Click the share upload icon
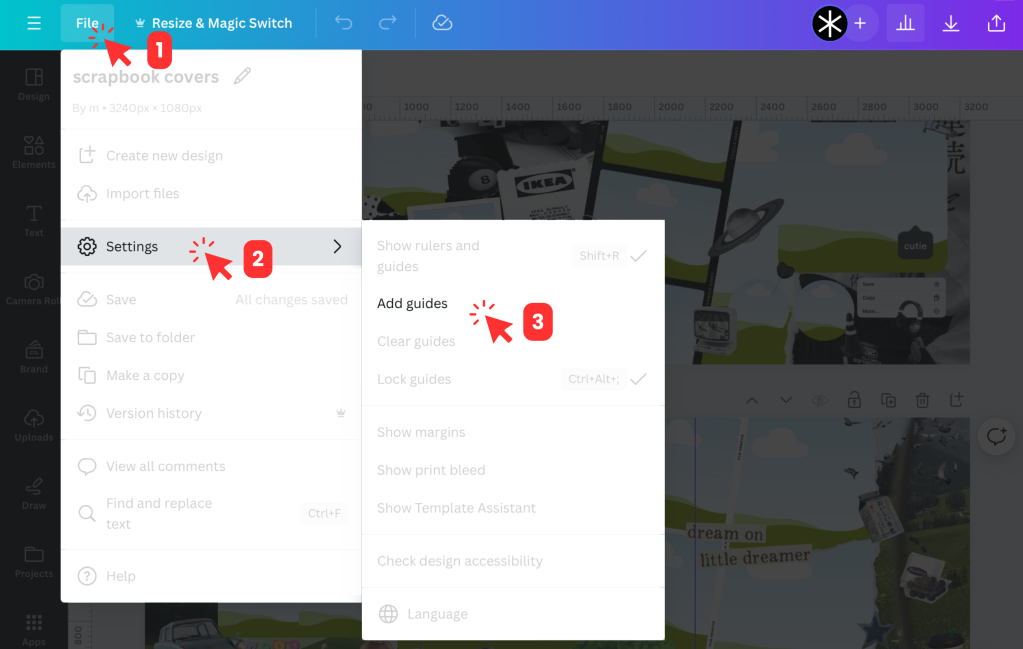This screenshot has height=649, width=1023. [x=996, y=23]
